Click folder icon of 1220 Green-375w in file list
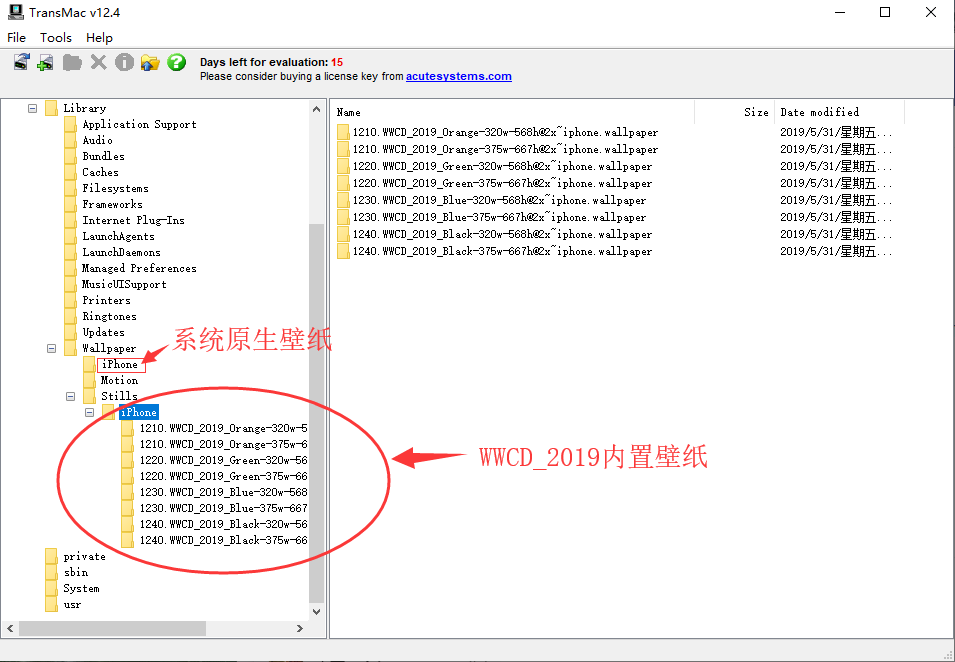 tap(344, 183)
